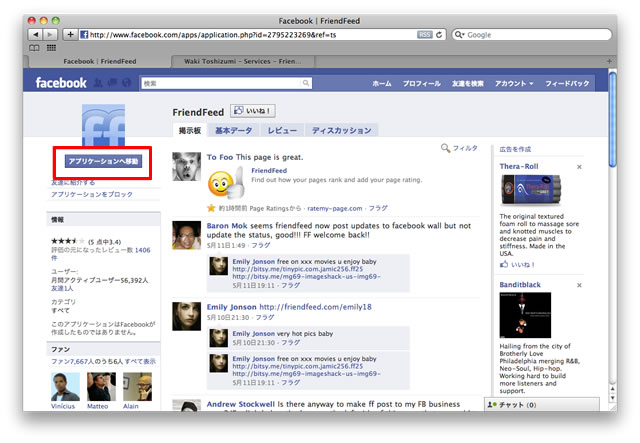This screenshot has height=443, width=640.
Task: Select the レビュー tab
Action: point(282,130)
